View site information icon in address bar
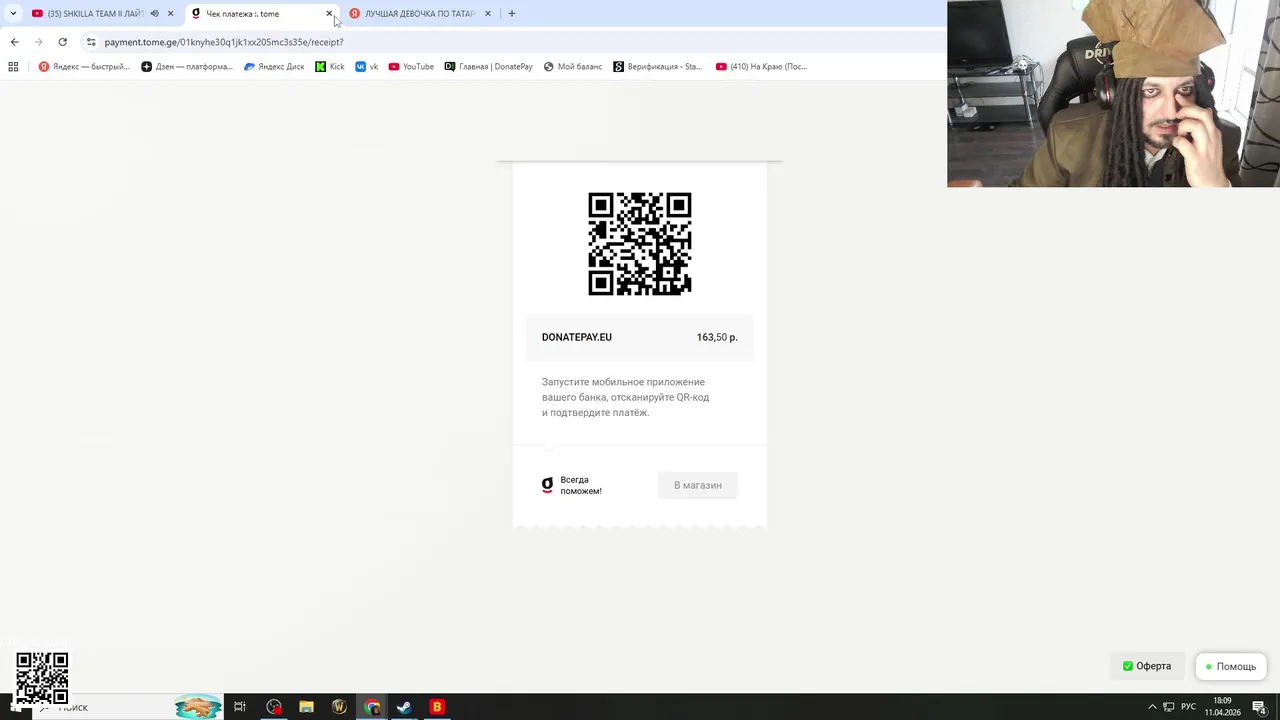This screenshot has height=720, width=1280. coord(91,42)
